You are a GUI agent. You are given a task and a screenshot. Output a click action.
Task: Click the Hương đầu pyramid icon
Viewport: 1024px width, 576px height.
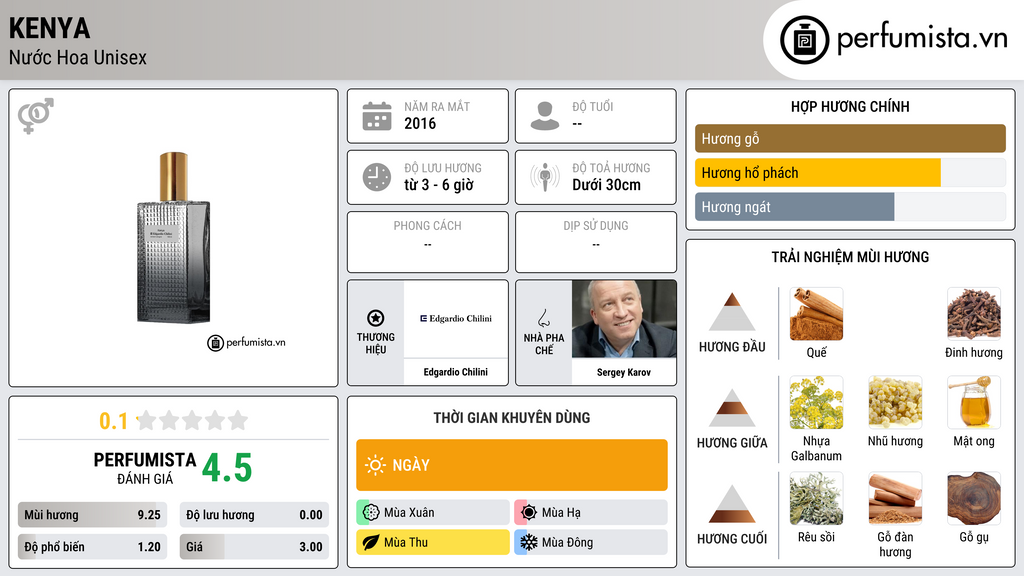tap(732, 312)
